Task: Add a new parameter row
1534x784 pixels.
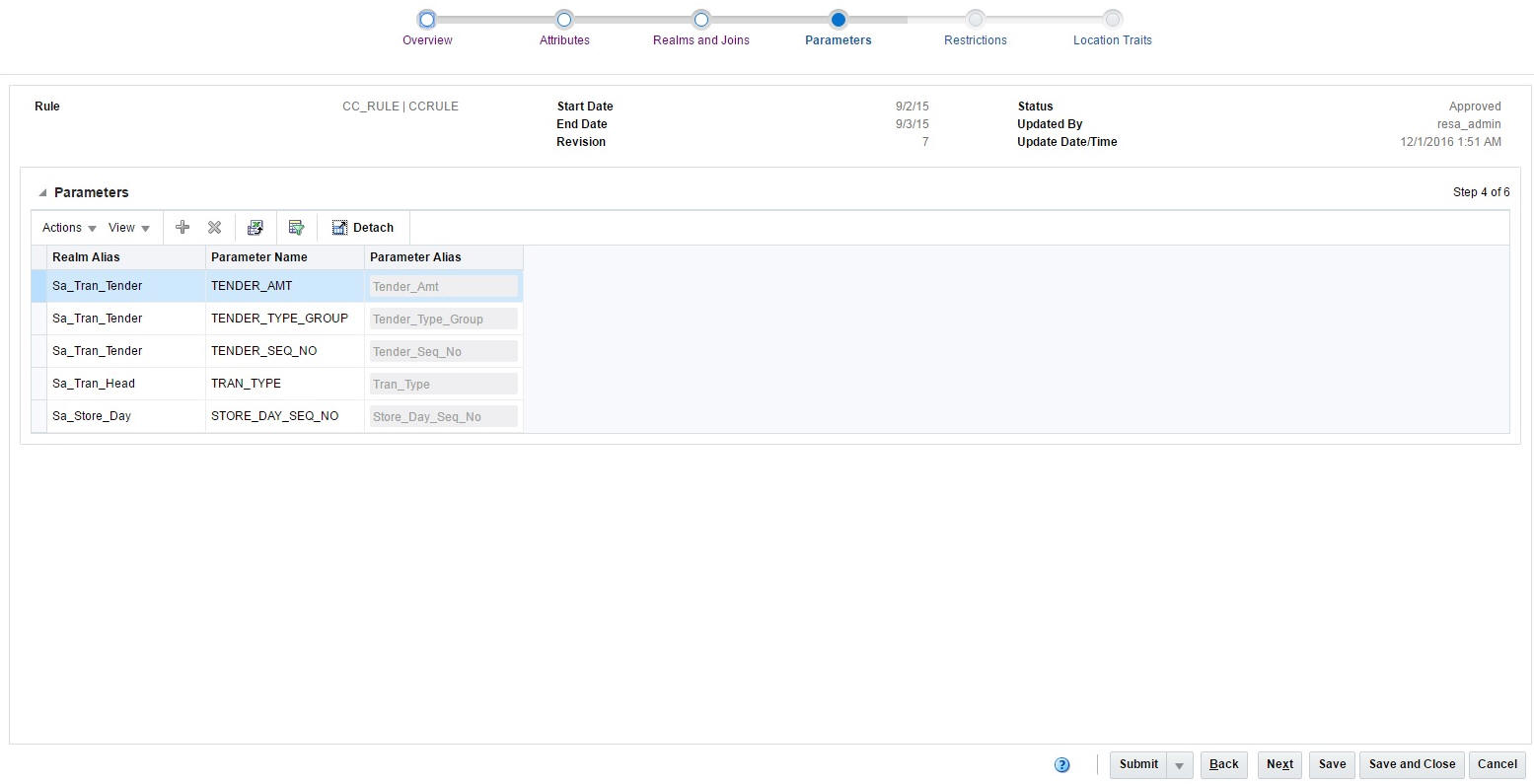Action: [183, 227]
